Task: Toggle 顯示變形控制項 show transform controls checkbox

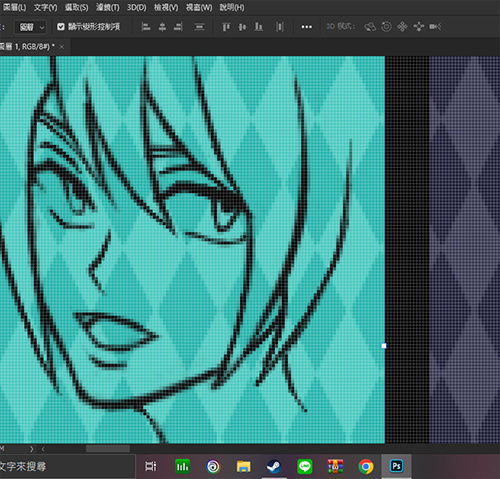Action: pos(61,27)
